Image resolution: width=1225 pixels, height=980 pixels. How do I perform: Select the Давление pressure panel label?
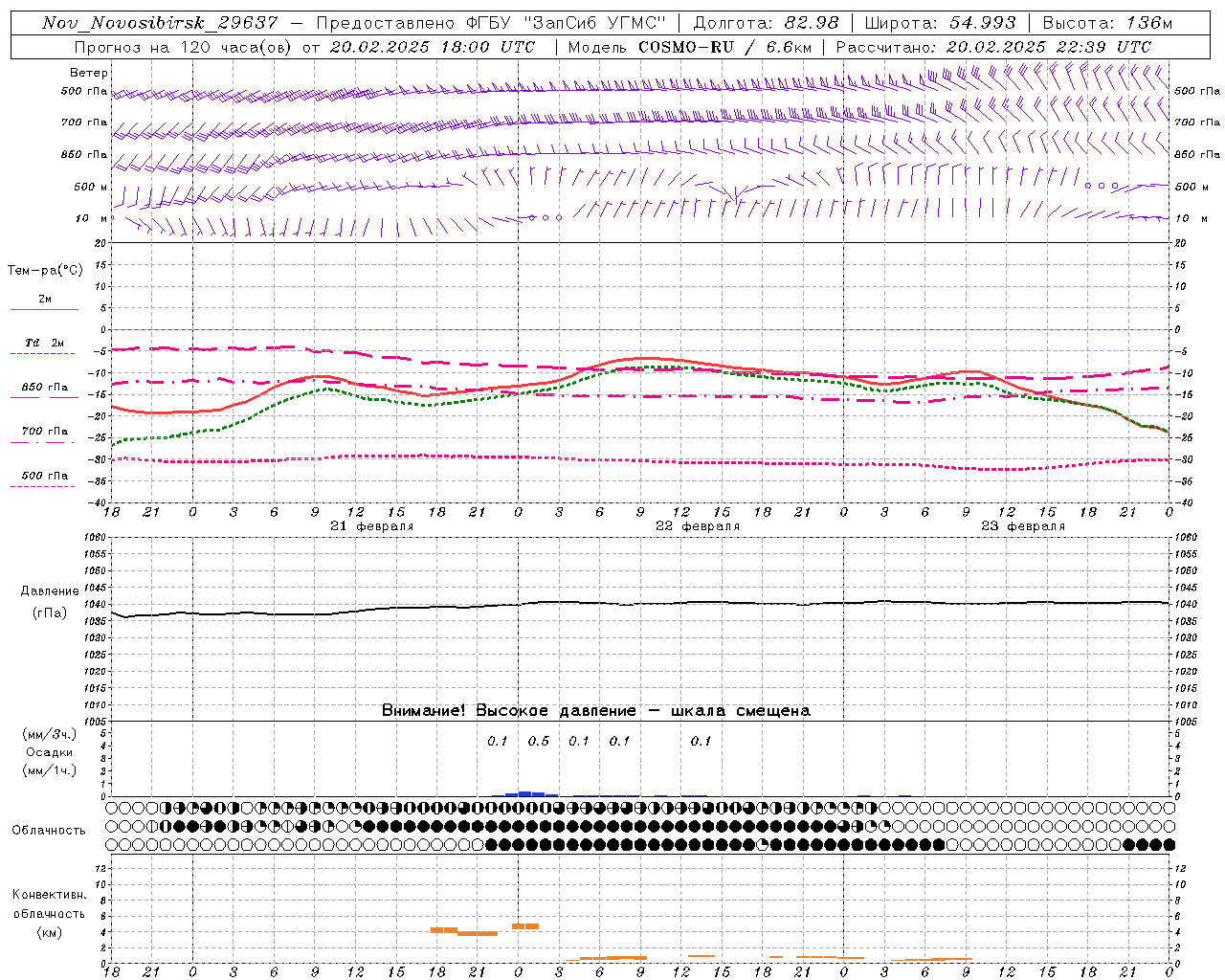tap(50, 591)
